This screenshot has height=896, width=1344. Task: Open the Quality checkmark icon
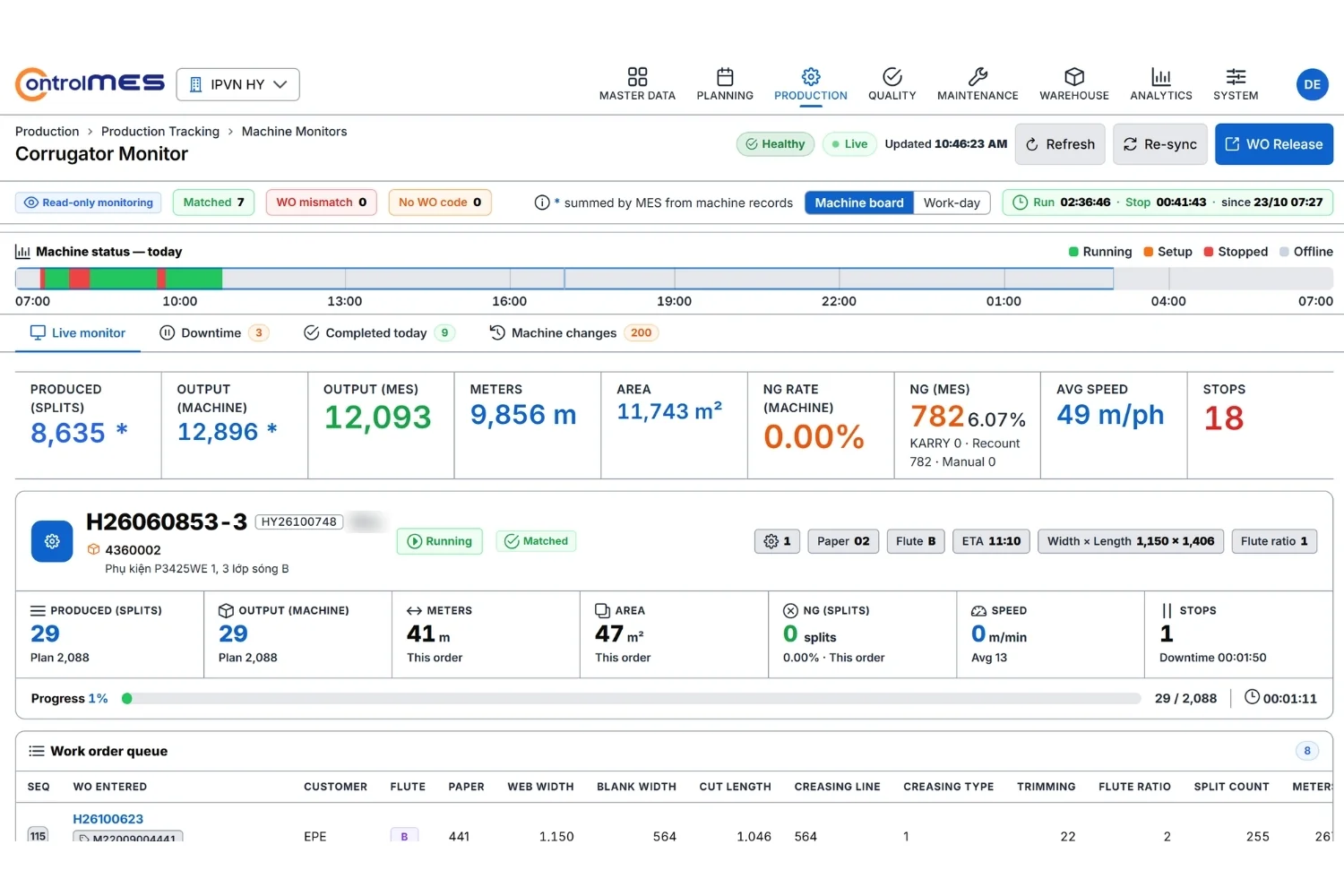[x=892, y=76]
